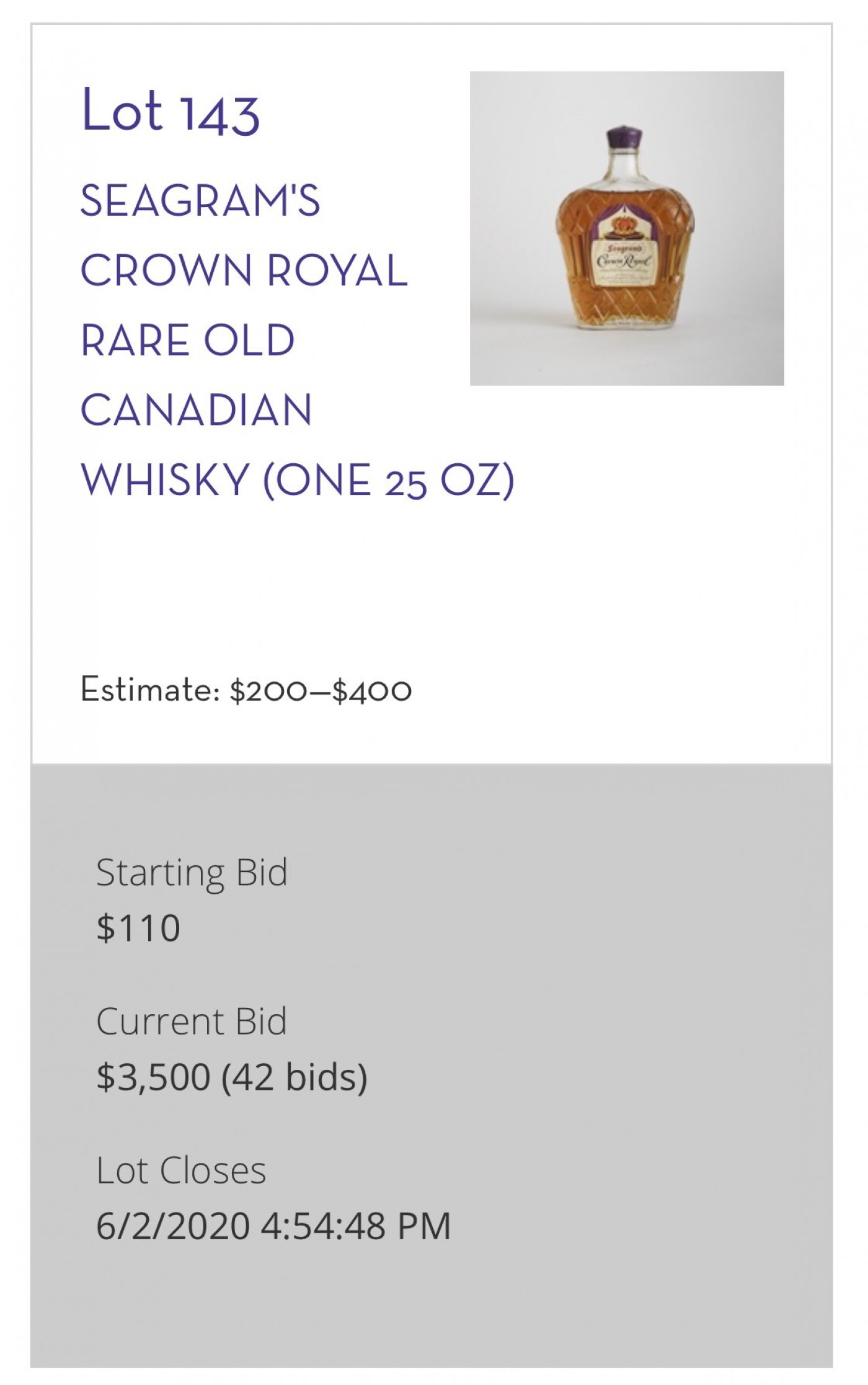Open the (42 bids) bid count
This screenshot has width=868, height=1385.
point(295,1077)
